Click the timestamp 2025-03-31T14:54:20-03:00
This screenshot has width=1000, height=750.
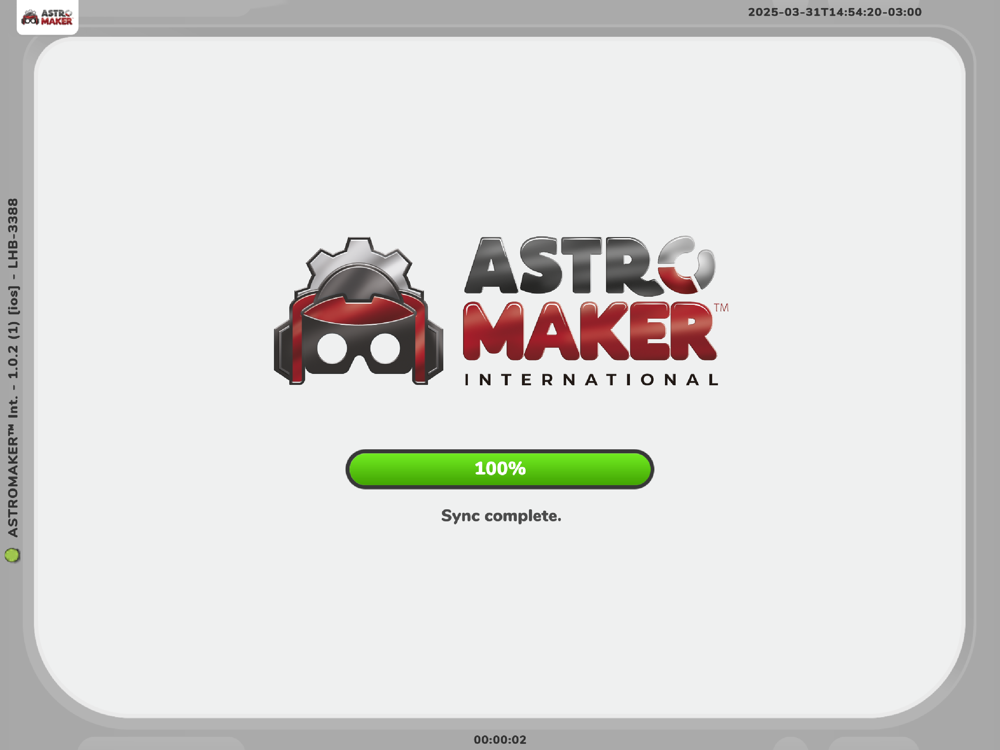pyautogui.click(x=834, y=12)
